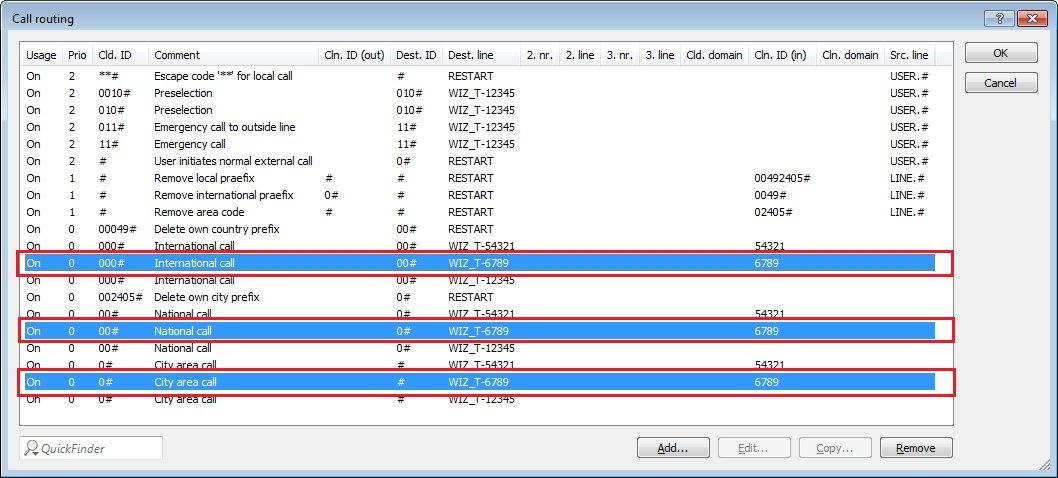Click the help question mark button
This screenshot has width=1058, height=478.
(999, 18)
